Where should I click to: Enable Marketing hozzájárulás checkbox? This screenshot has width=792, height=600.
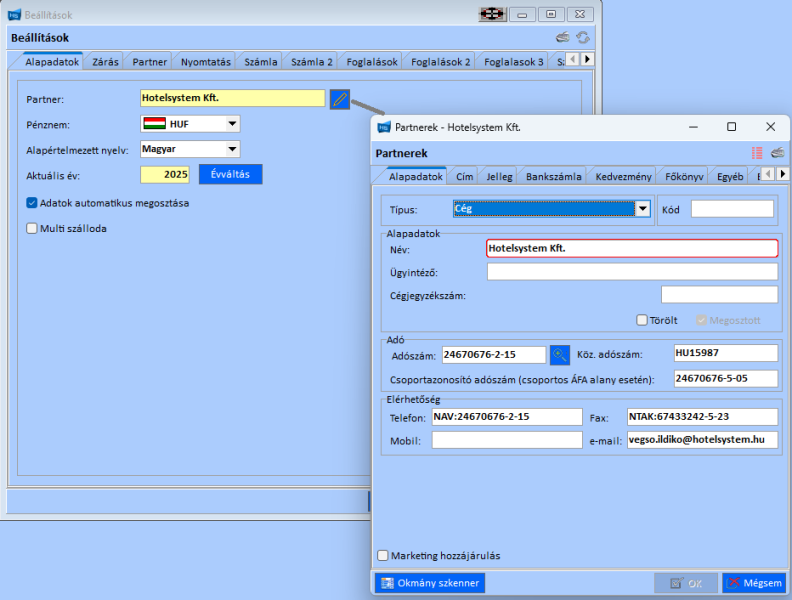[383, 556]
